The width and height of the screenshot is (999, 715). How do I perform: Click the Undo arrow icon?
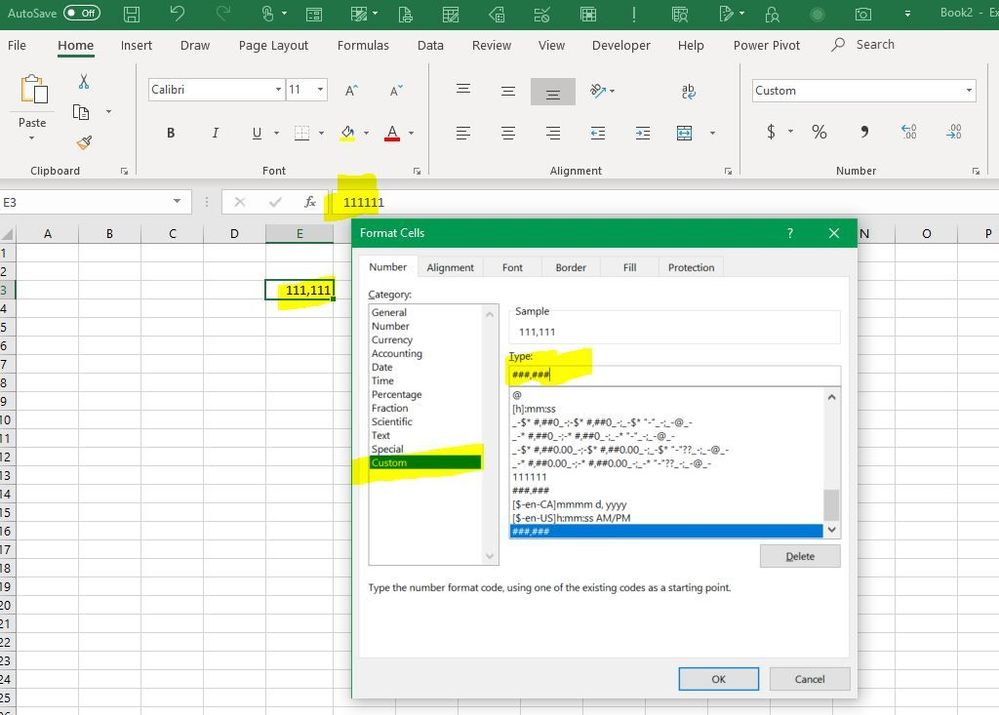pyautogui.click(x=177, y=13)
